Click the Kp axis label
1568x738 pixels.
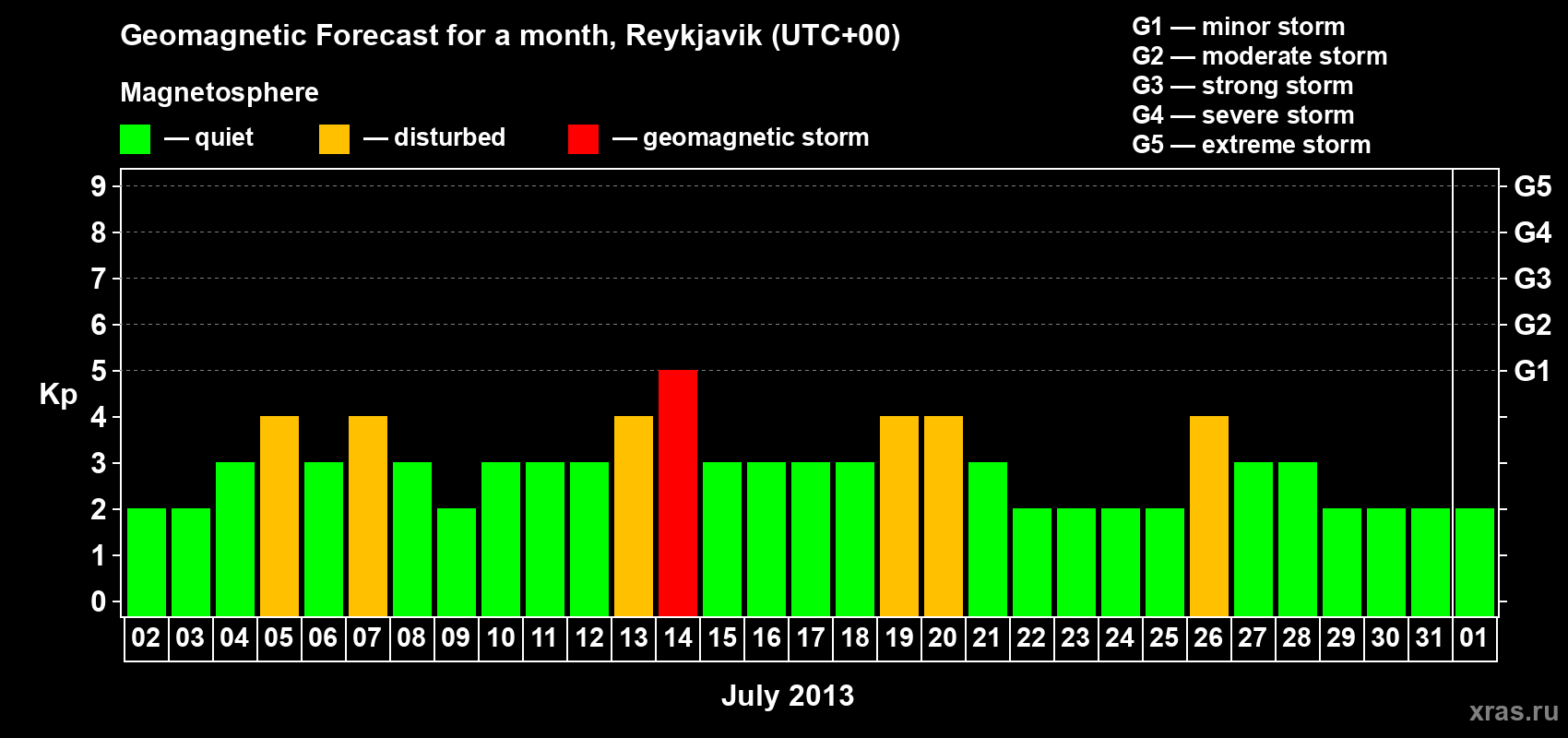(x=58, y=395)
